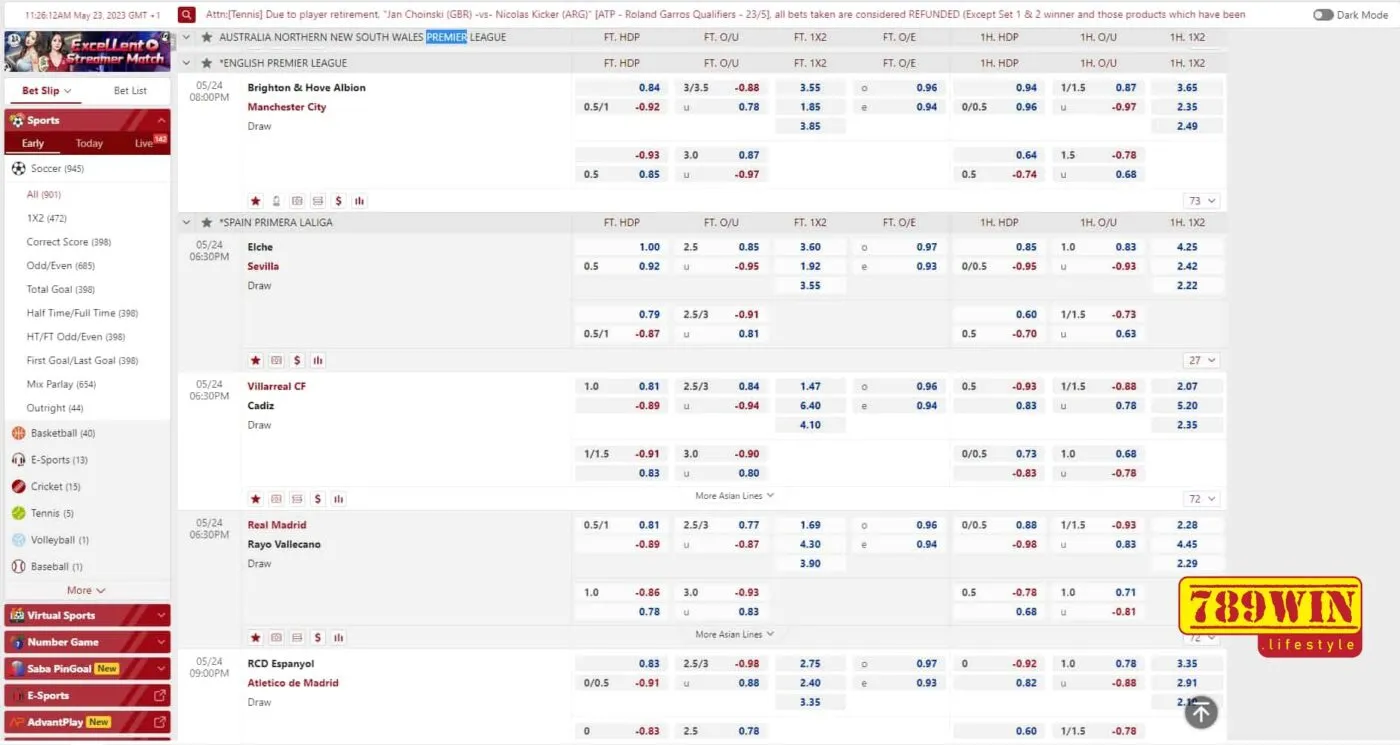Click the red search icon
The height and width of the screenshot is (745, 1400).
(x=187, y=15)
